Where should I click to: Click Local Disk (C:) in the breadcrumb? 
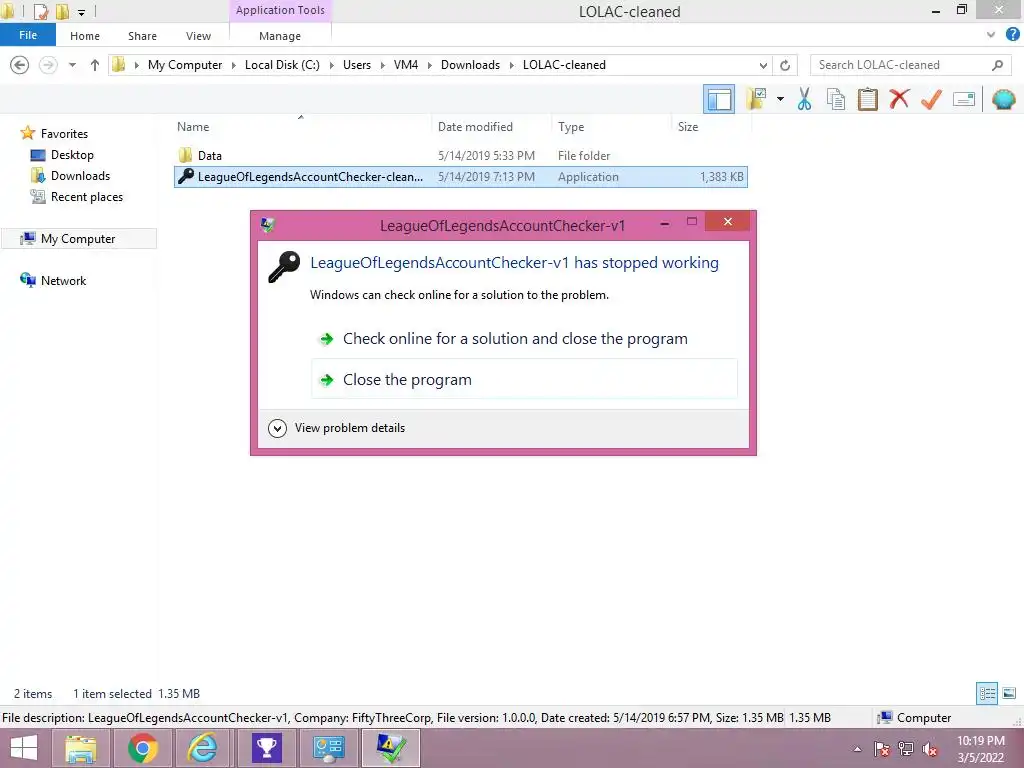pyautogui.click(x=282, y=65)
